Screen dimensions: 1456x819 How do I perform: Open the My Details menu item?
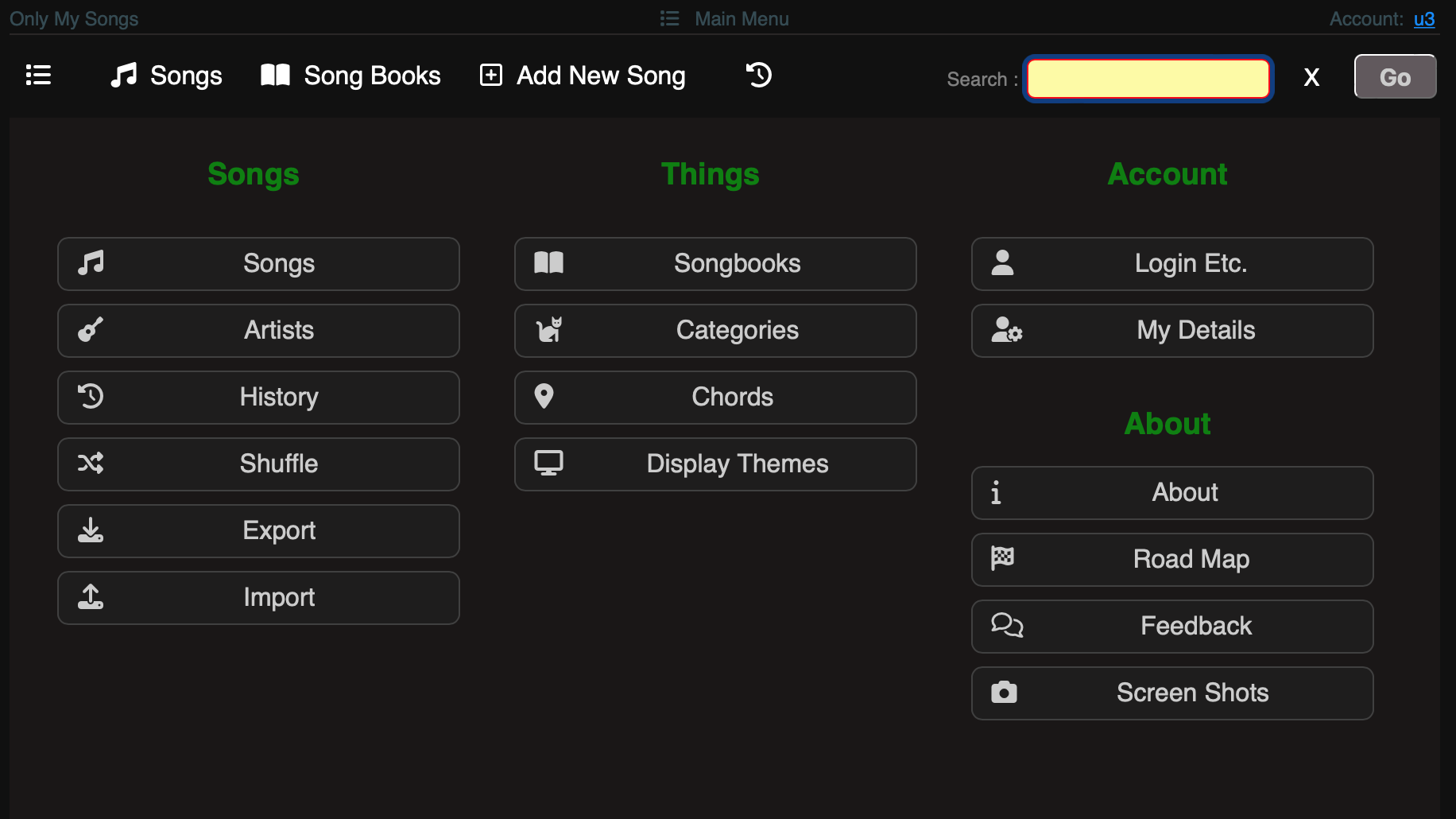(x=1172, y=331)
